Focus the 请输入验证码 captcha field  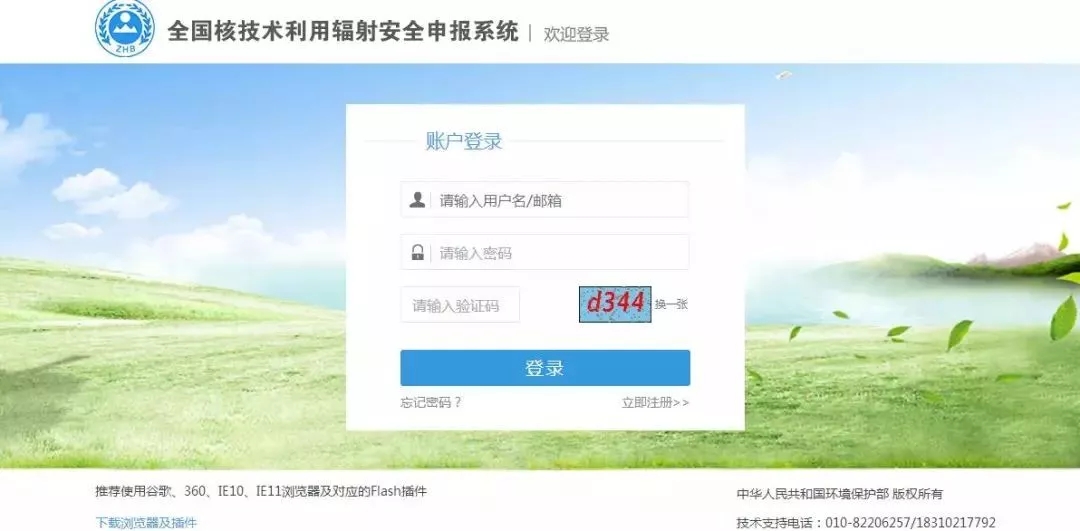click(460, 304)
